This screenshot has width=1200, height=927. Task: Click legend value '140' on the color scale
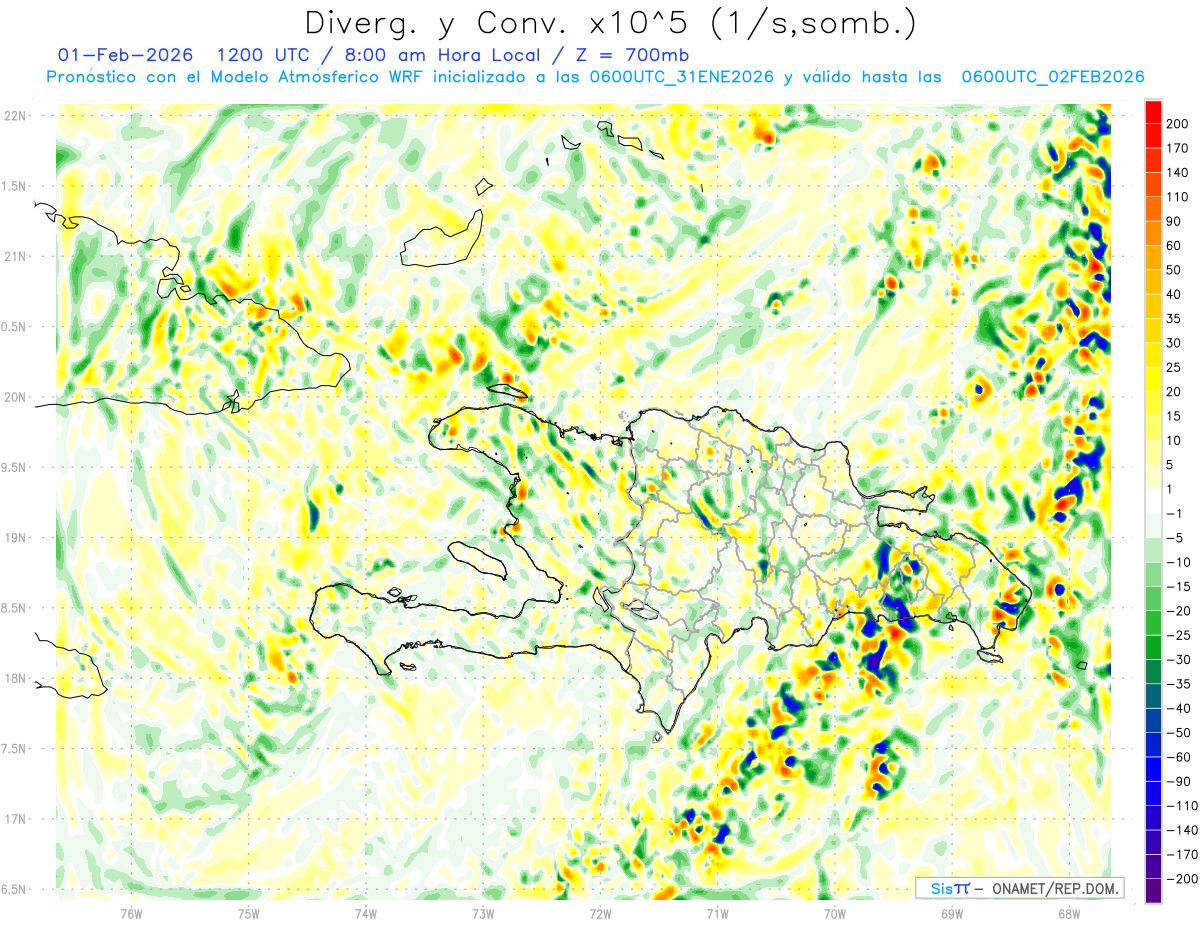(x=1178, y=172)
